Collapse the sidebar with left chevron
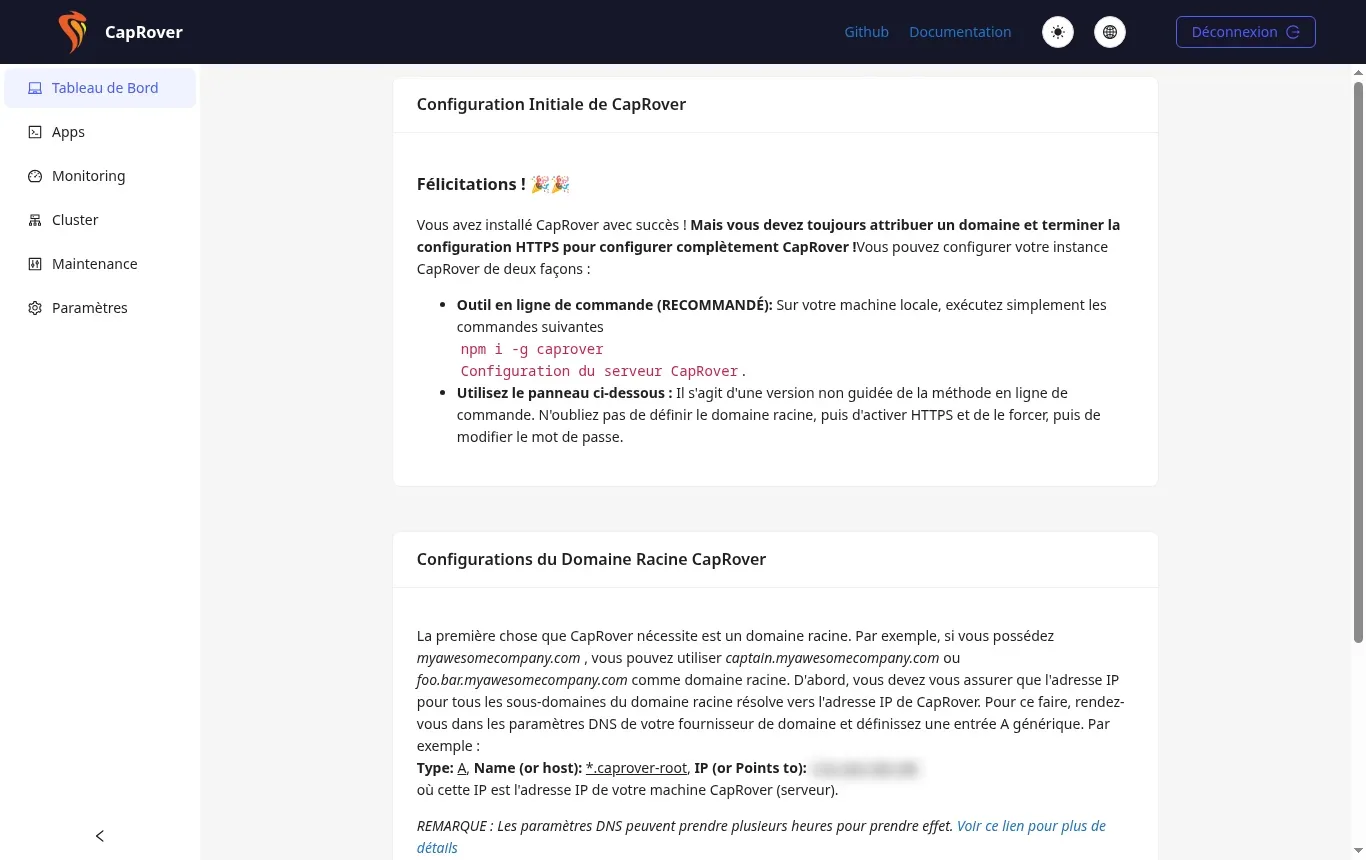The image size is (1366, 860). point(100,836)
